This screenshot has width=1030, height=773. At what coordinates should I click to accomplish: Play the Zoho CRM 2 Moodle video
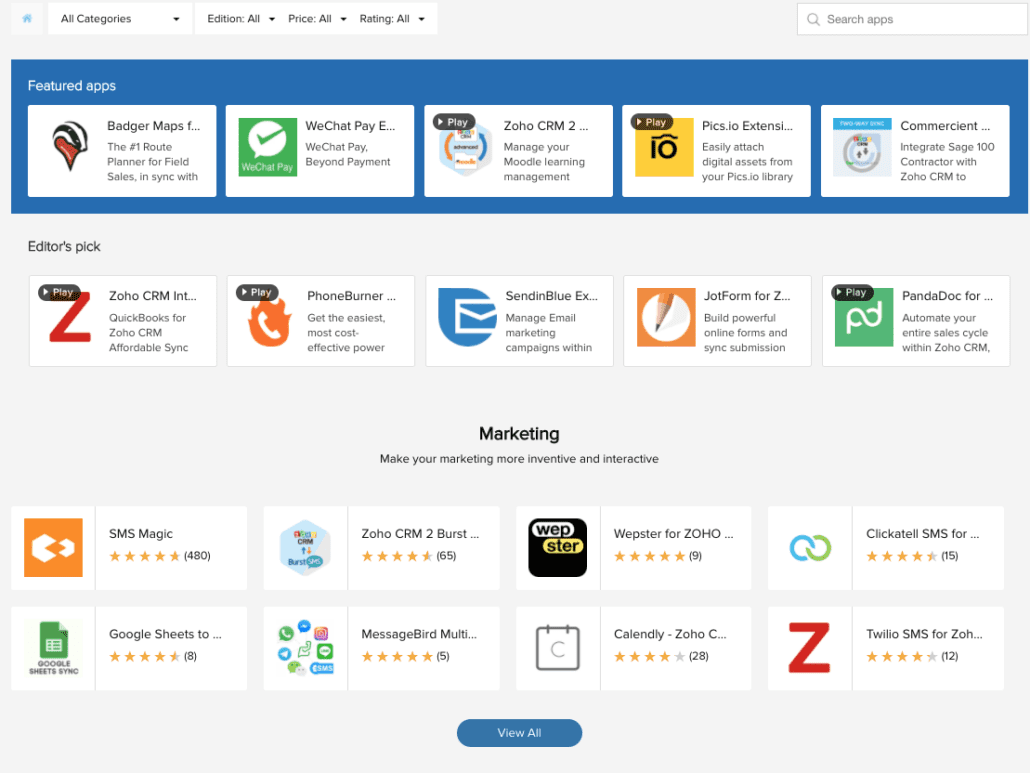(453, 121)
